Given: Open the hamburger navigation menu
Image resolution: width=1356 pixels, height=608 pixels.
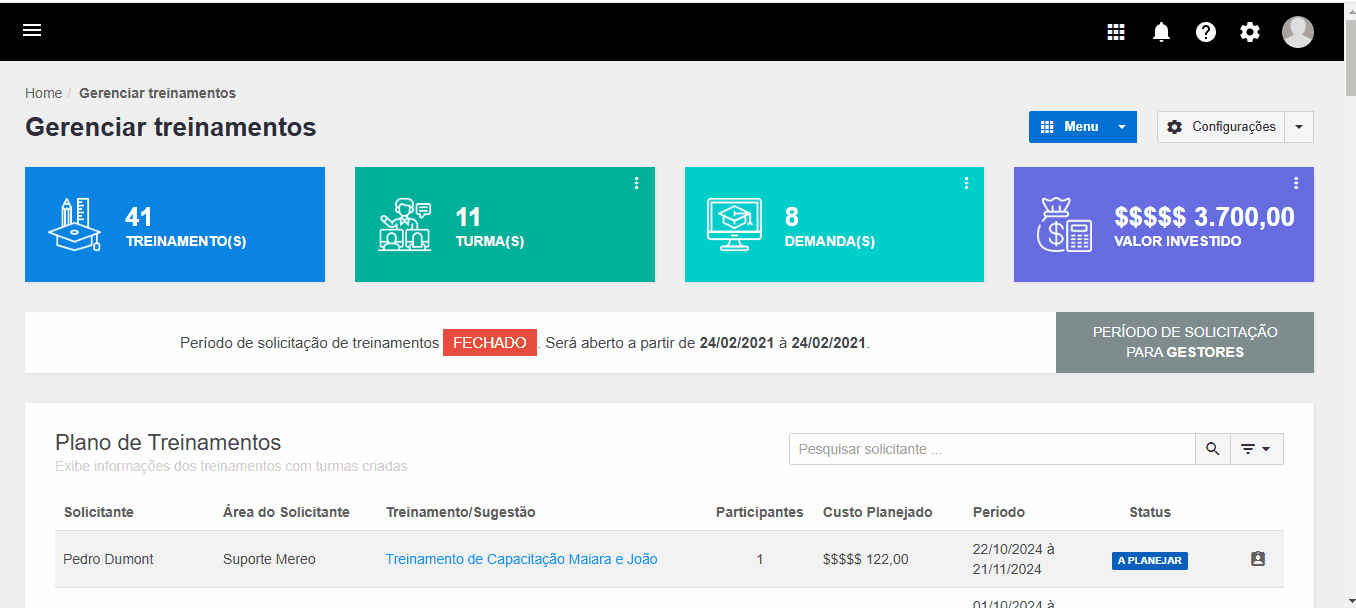Looking at the screenshot, I should coord(32,30).
